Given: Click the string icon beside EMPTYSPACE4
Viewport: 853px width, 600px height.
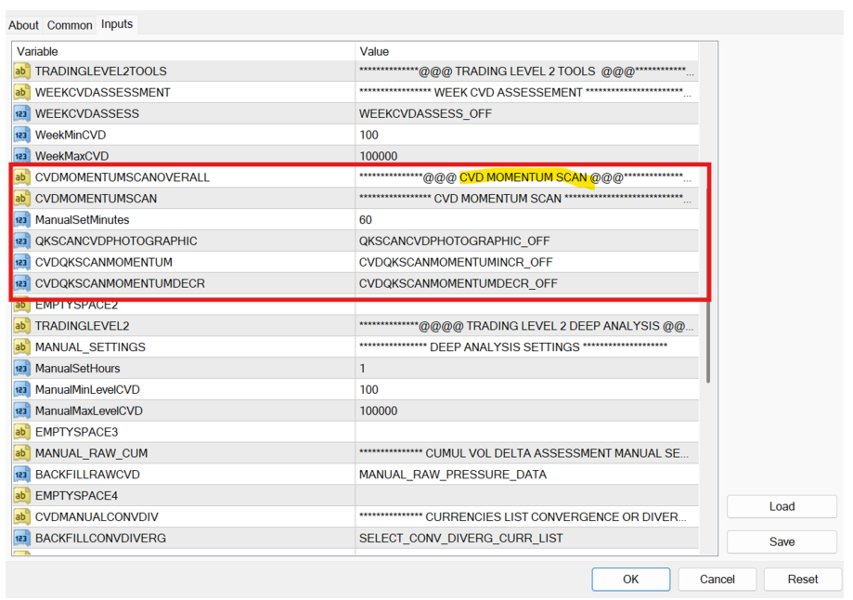Looking at the screenshot, I should (21, 496).
